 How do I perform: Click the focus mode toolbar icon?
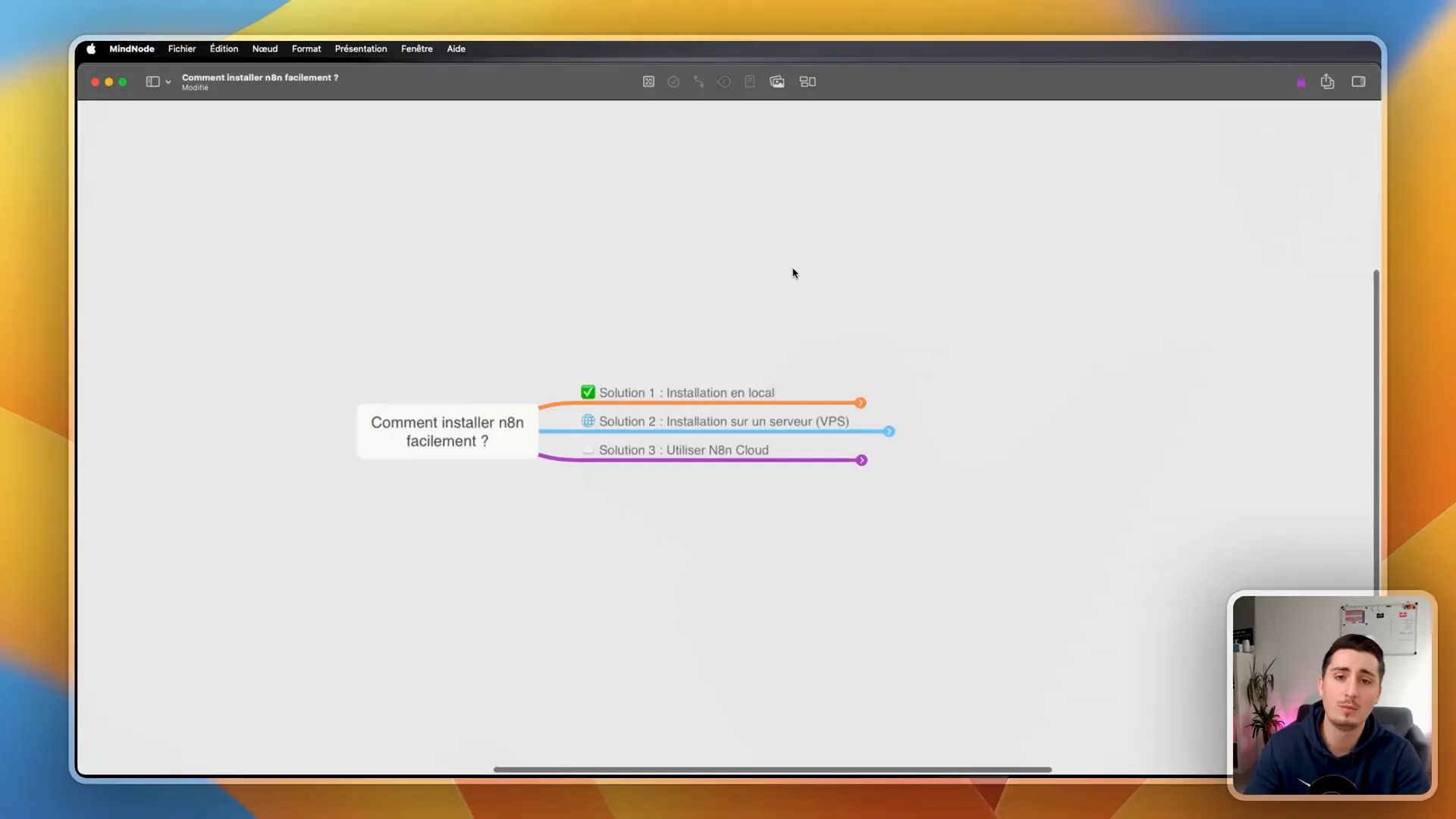[648, 82]
